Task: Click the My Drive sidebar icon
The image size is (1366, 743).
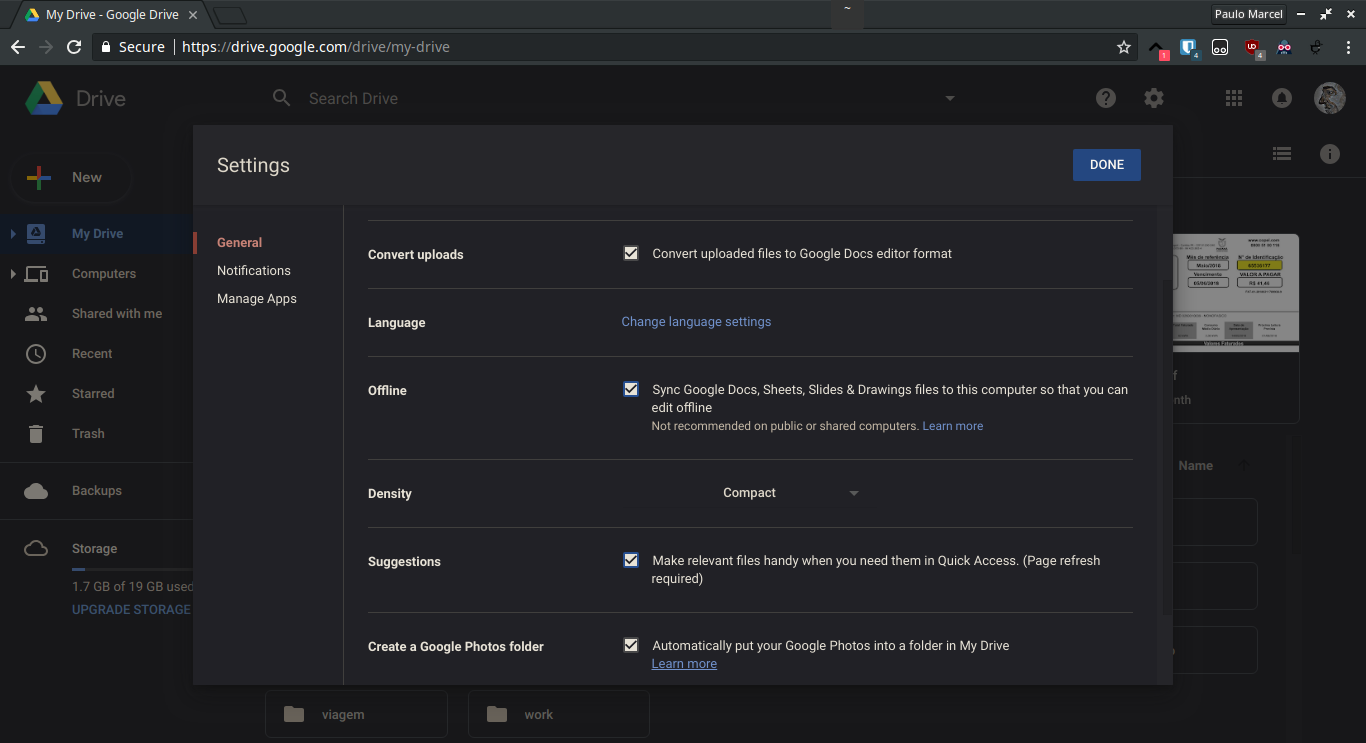Action: [36, 233]
